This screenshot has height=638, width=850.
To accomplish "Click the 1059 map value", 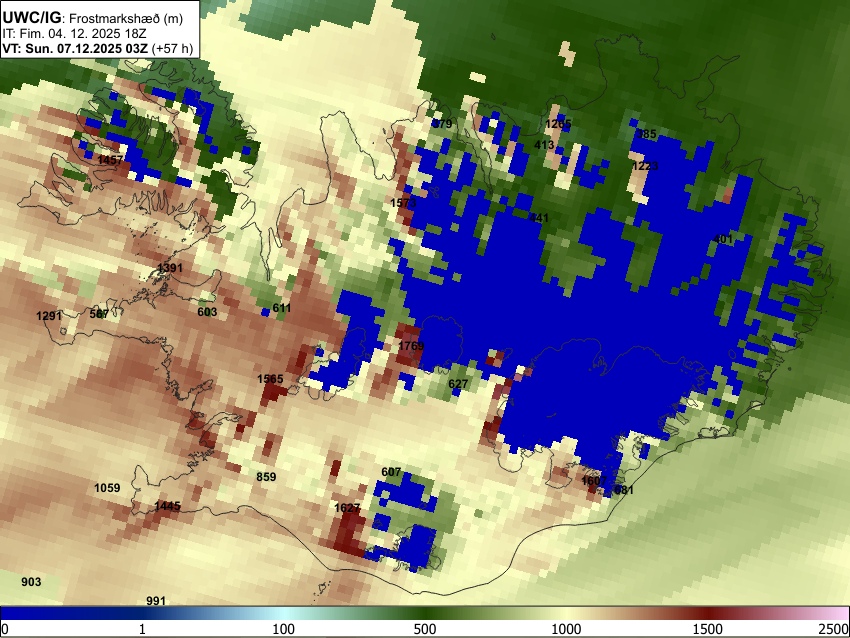I will (x=107, y=488).
